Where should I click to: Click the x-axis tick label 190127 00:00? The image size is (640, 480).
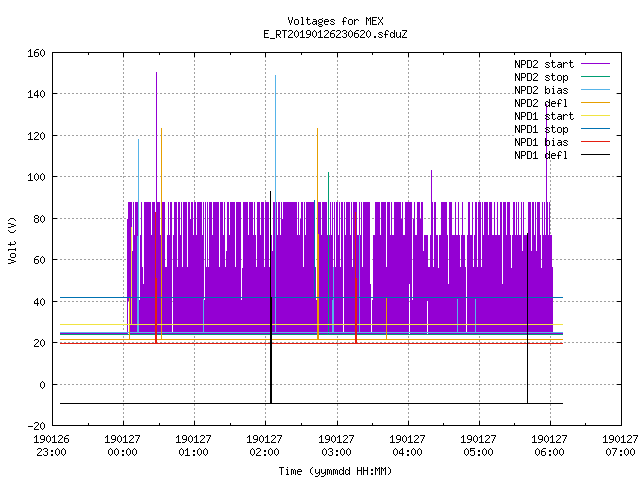pos(122,446)
